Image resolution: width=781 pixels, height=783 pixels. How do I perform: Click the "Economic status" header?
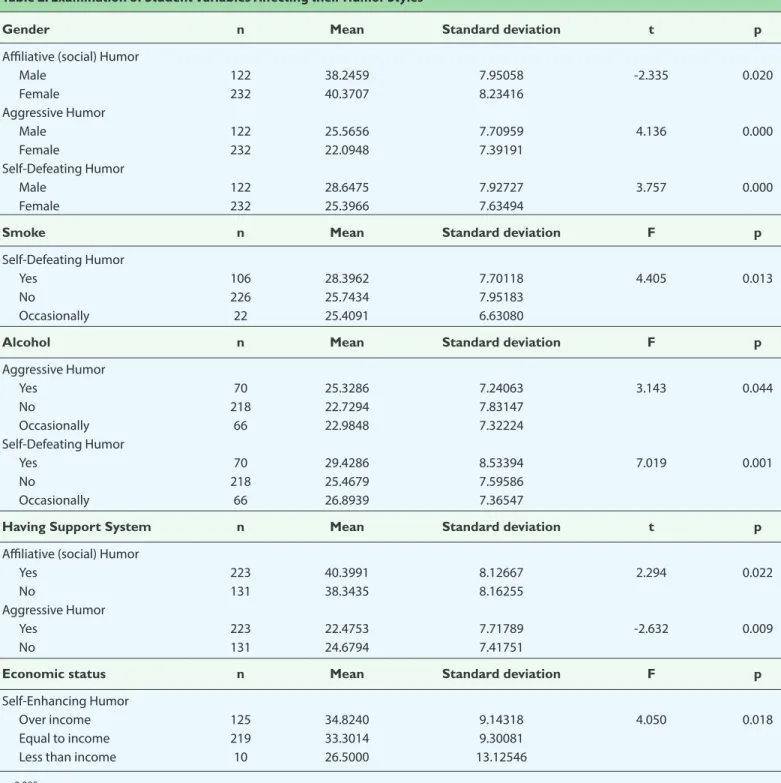54,674
